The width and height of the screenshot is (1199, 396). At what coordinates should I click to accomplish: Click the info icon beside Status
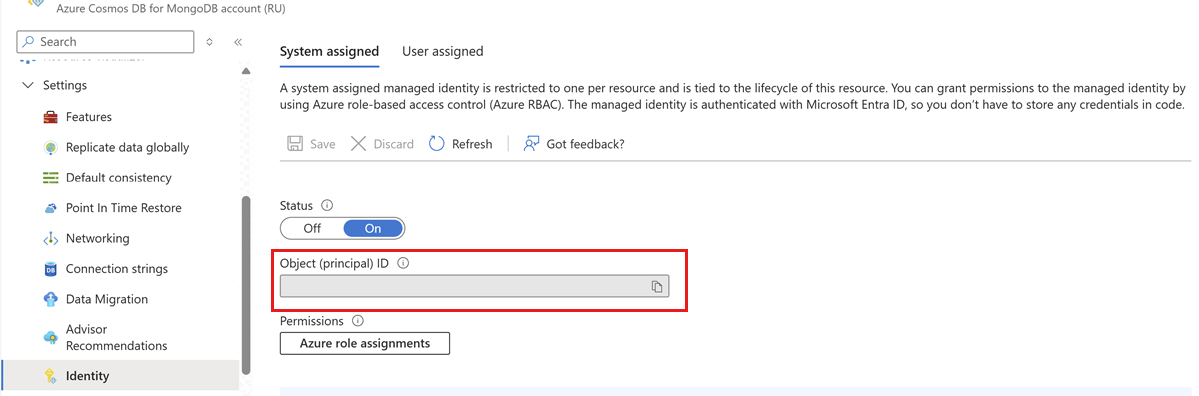(327, 206)
